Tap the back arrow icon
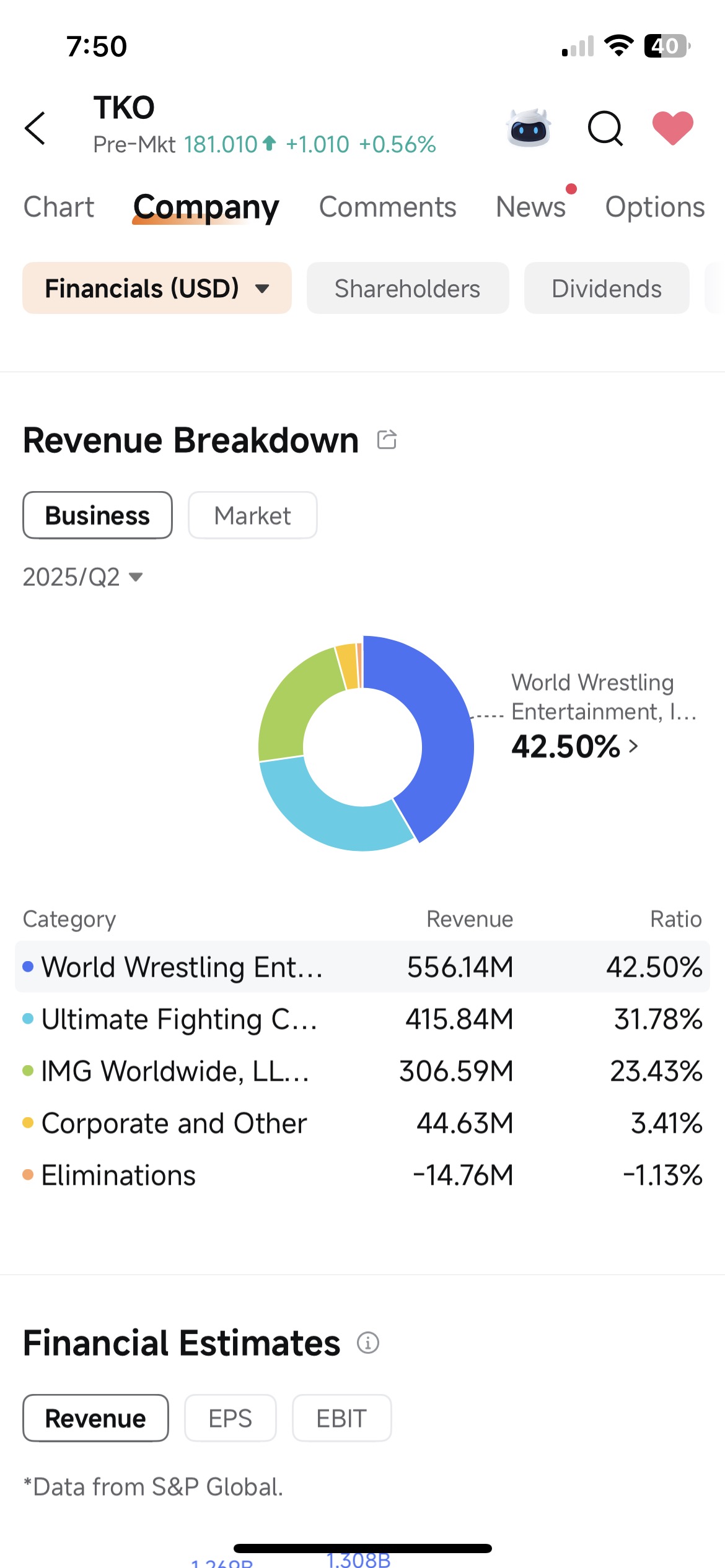The image size is (725, 1568). (x=35, y=128)
